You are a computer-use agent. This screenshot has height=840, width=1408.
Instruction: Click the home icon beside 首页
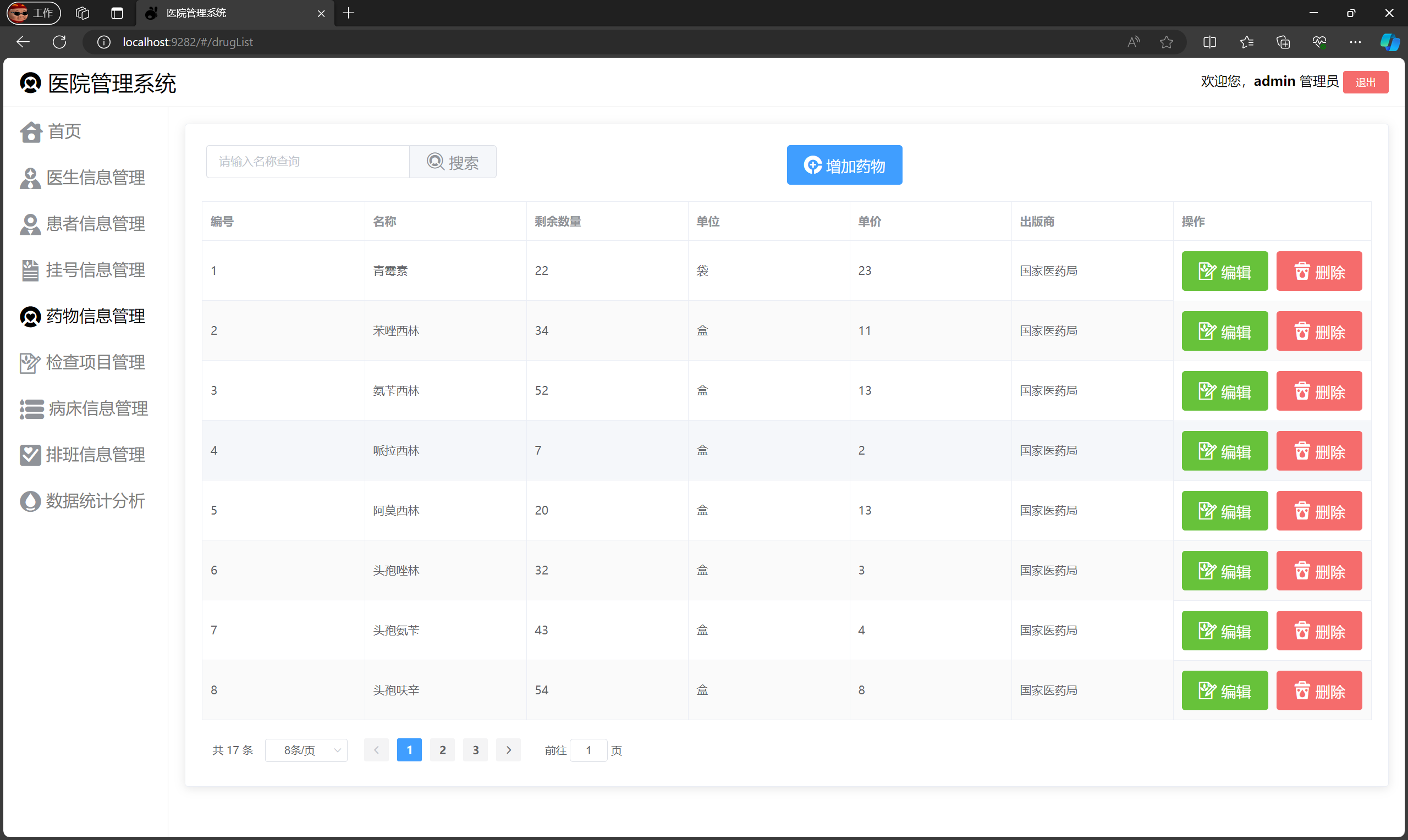[31, 132]
